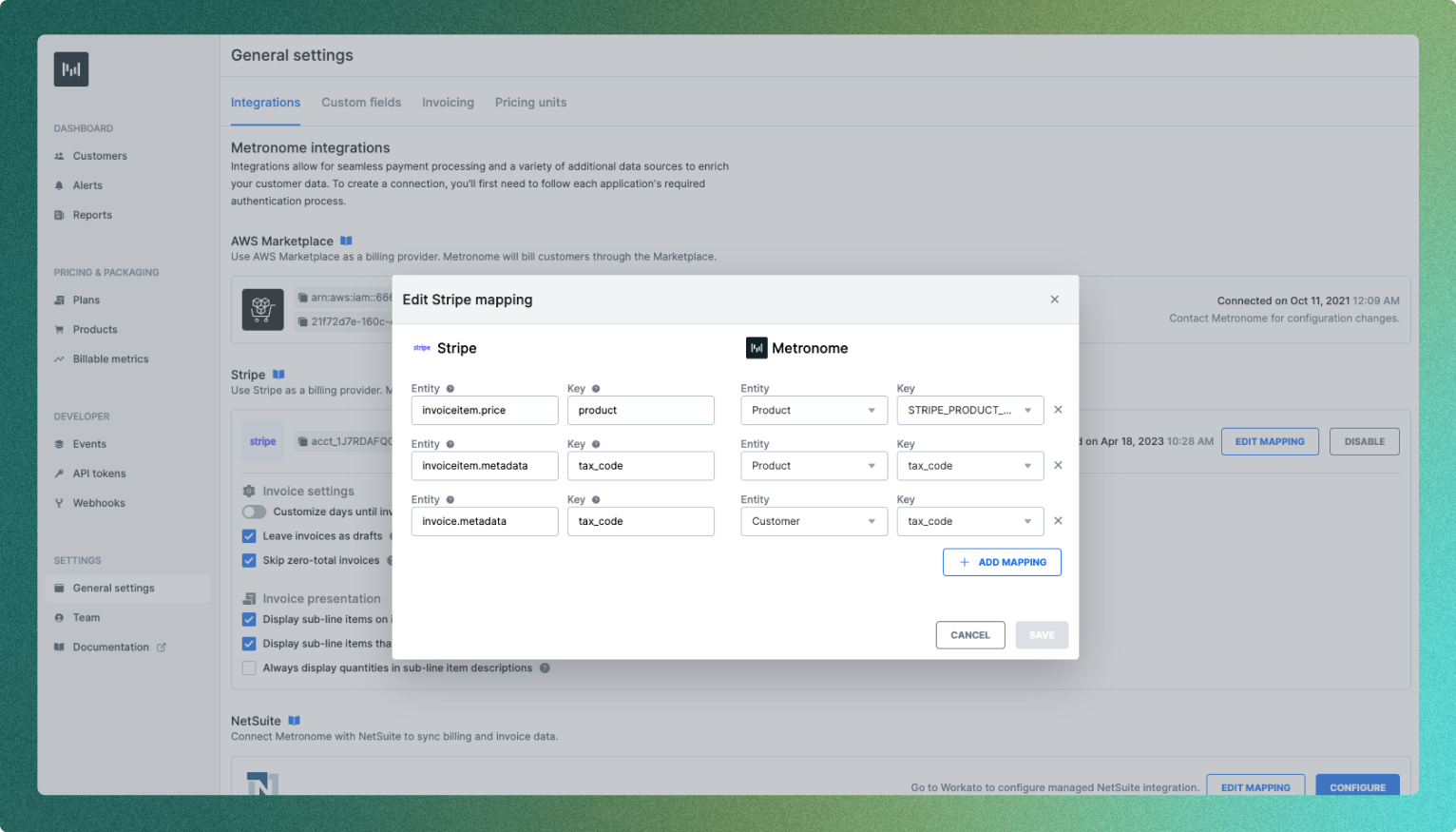This screenshot has width=1456, height=832.
Task: Open tax_code key dropdown in Customer row
Action: [x=970, y=521]
